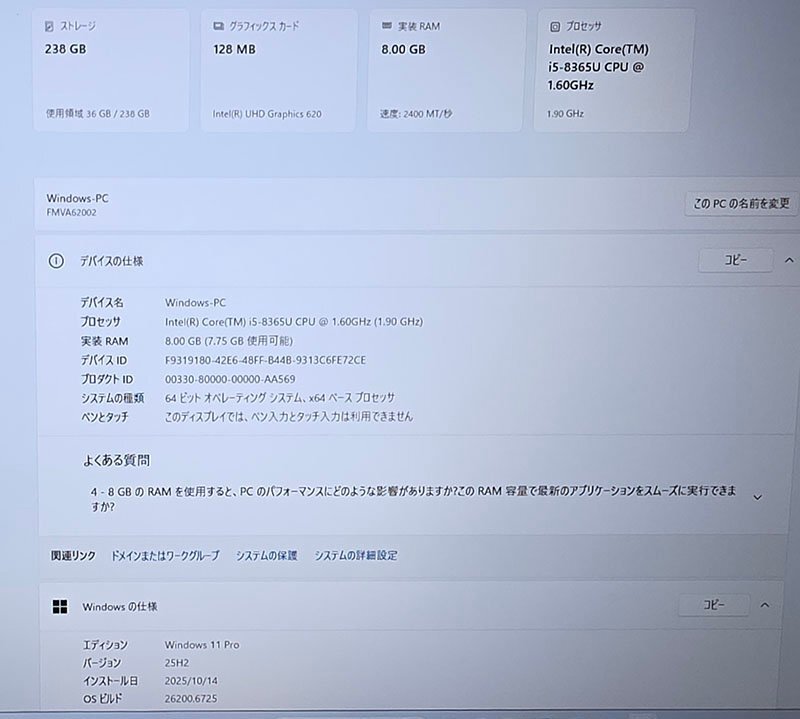
Task: Click the Windows logo beside Windows の仕様
Action: [x=60, y=606]
